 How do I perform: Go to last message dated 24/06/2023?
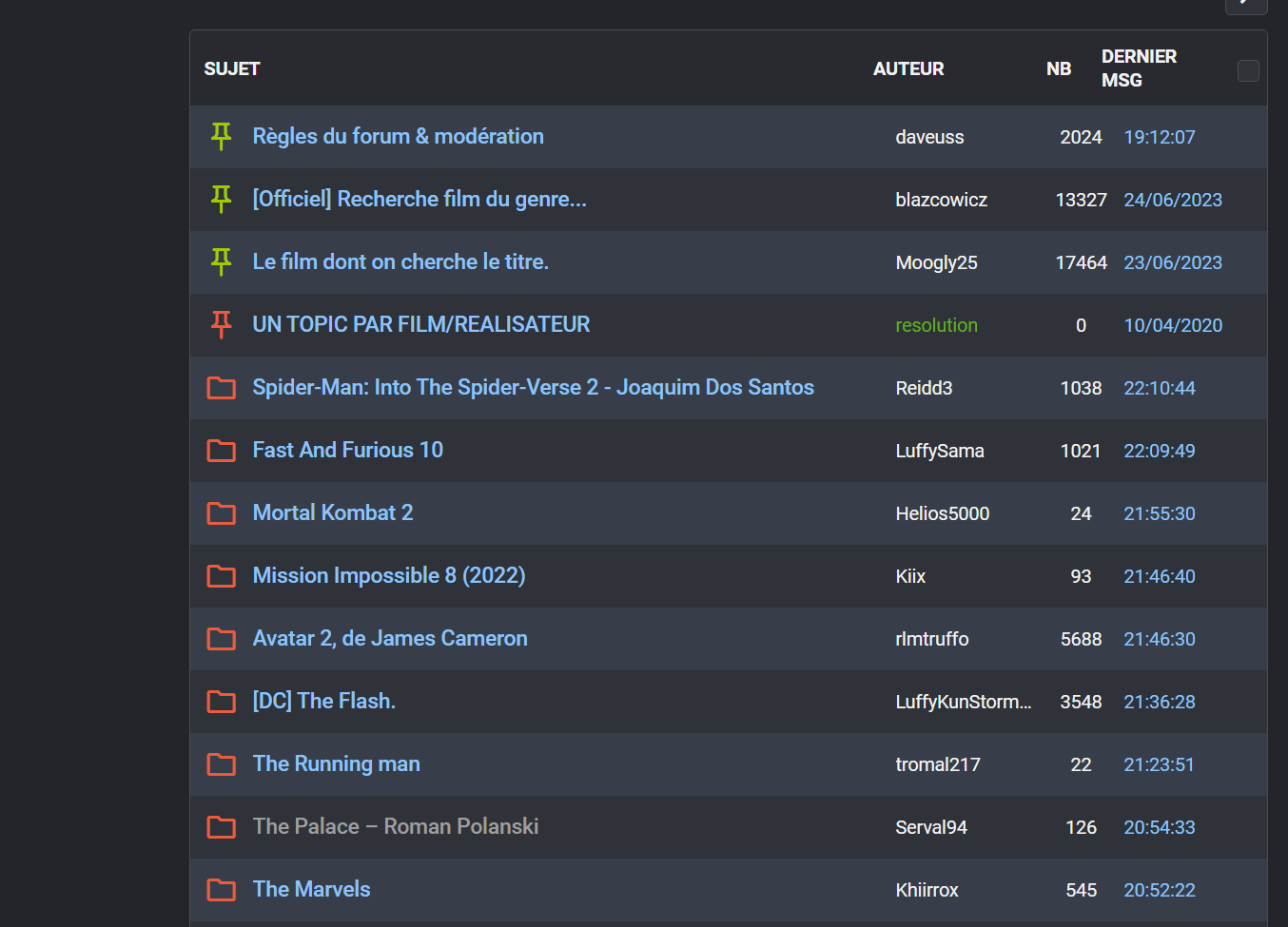coord(1172,200)
